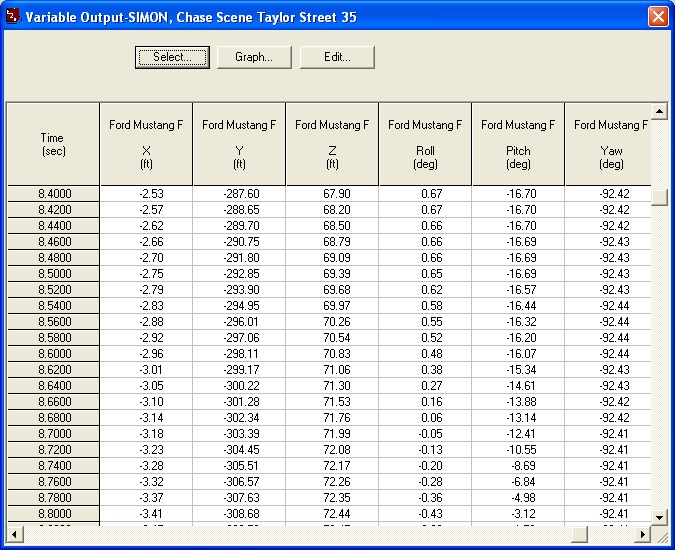Select the 8.4000 time row header
This screenshot has height=550, width=675.
(53, 194)
